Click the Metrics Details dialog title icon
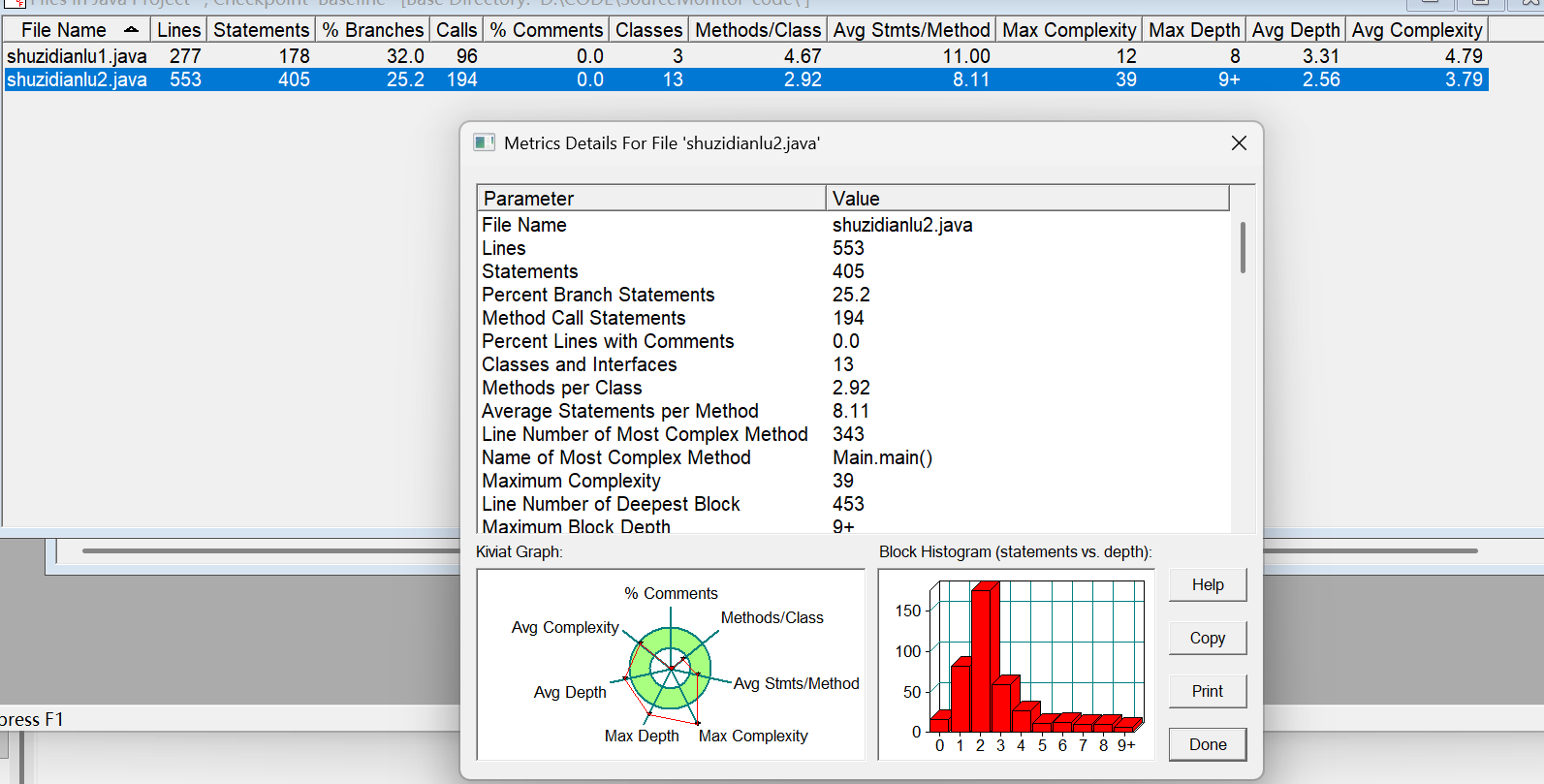1544x784 pixels. [x=484, y=142]
